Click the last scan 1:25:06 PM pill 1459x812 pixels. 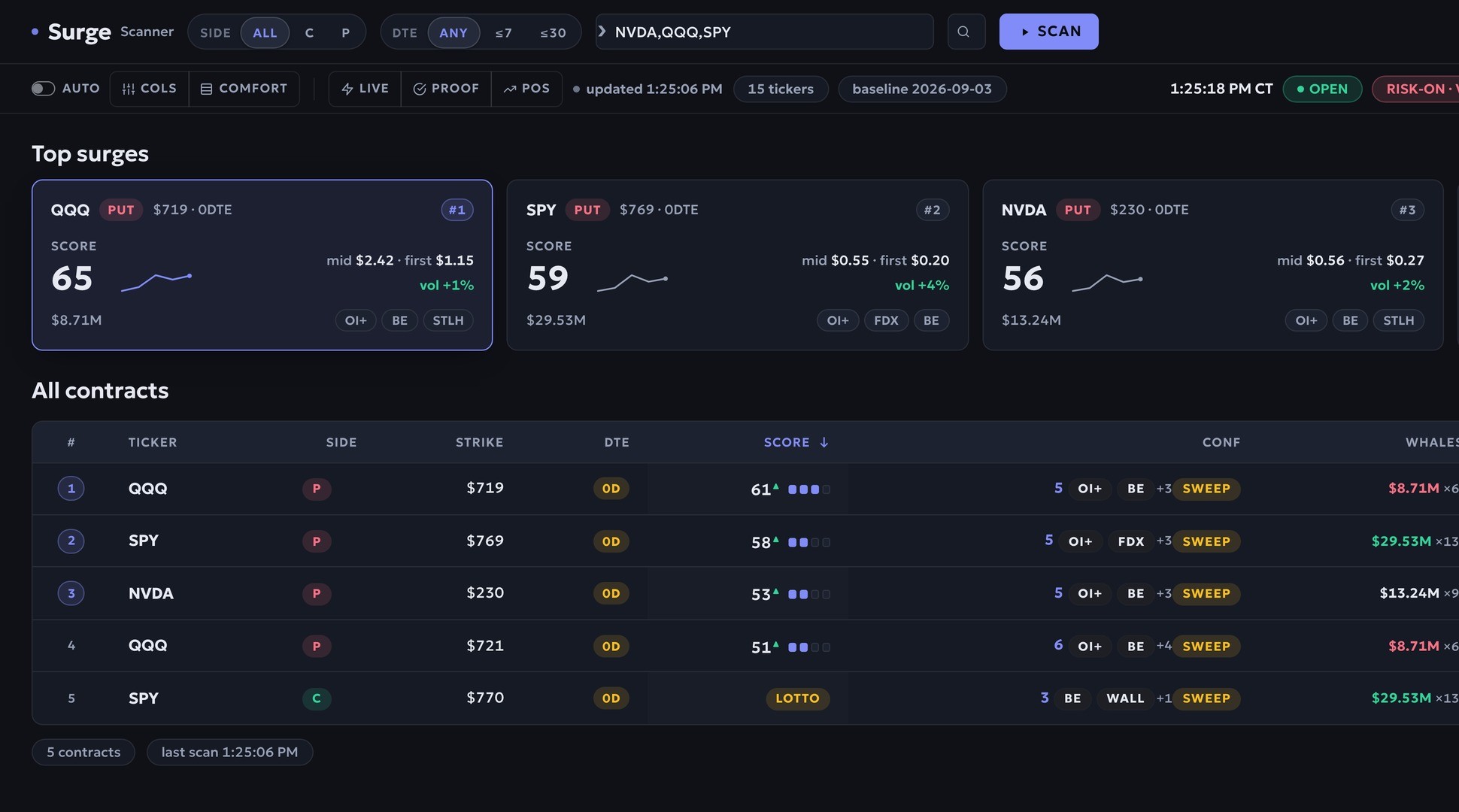click(229, 752)
